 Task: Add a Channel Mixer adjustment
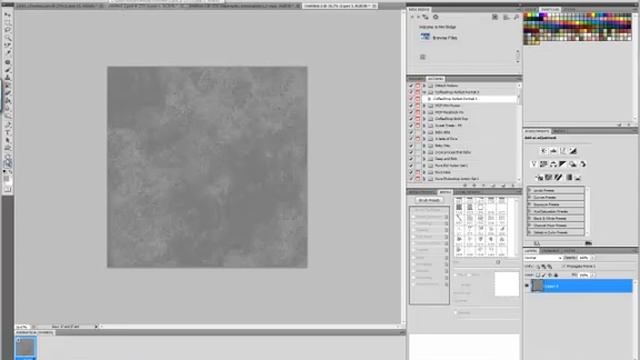coord(583,164)
